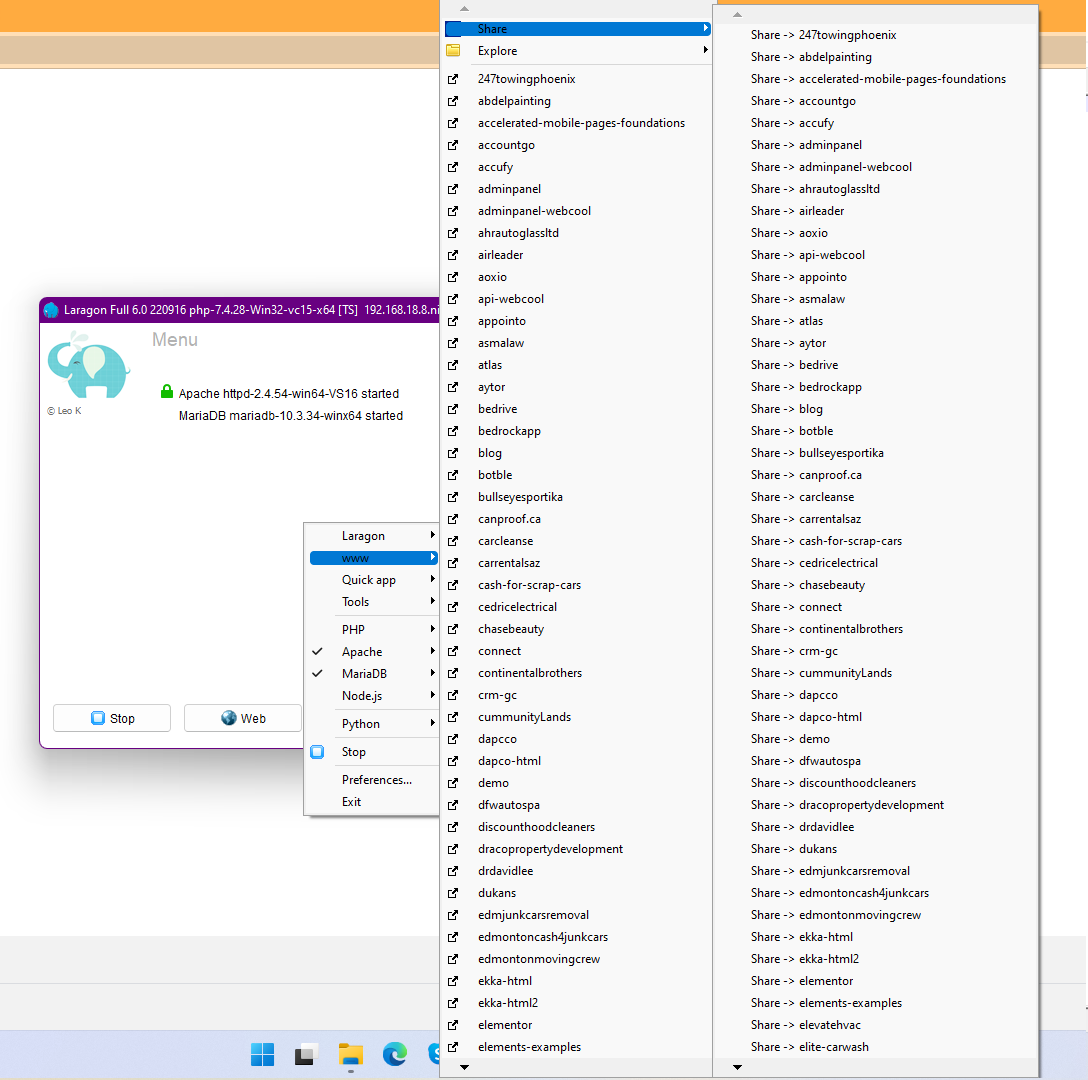
Task: Expand the Quick app submenu
Action: [368, 580]
